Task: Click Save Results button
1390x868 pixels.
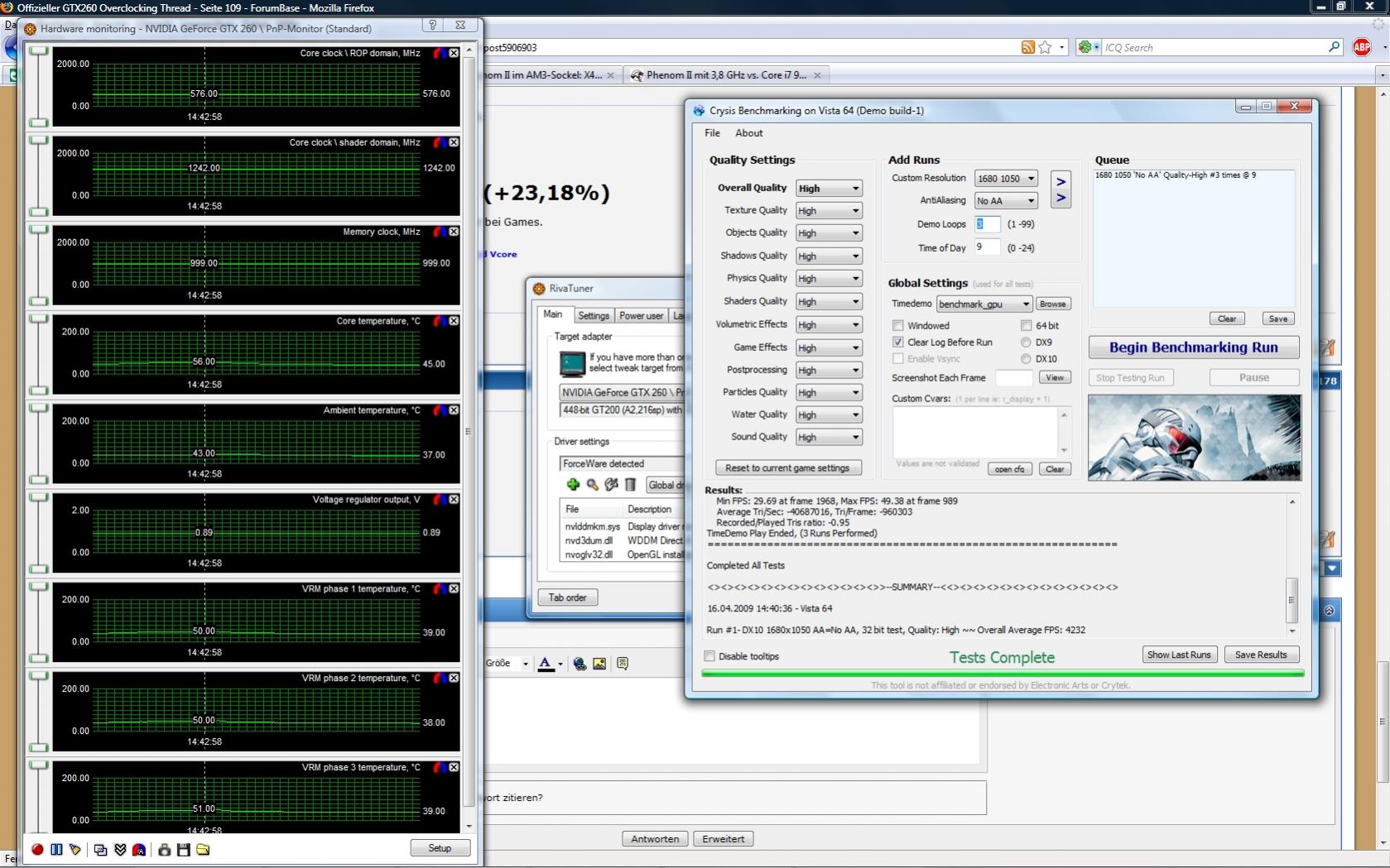Action: pyautogui.click(x=1261, y=655)
